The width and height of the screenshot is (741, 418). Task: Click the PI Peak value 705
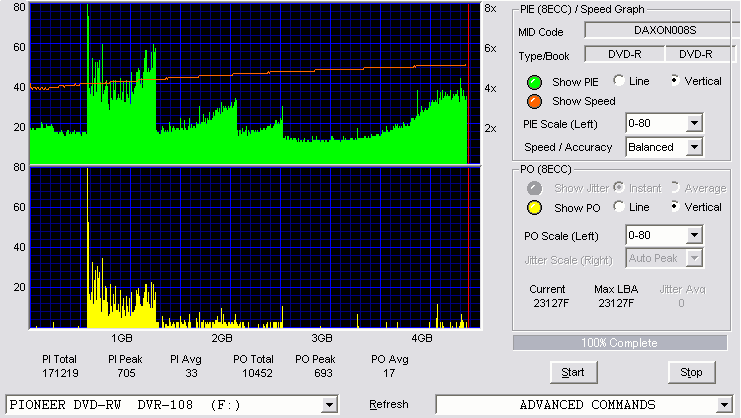pos(126,373)
